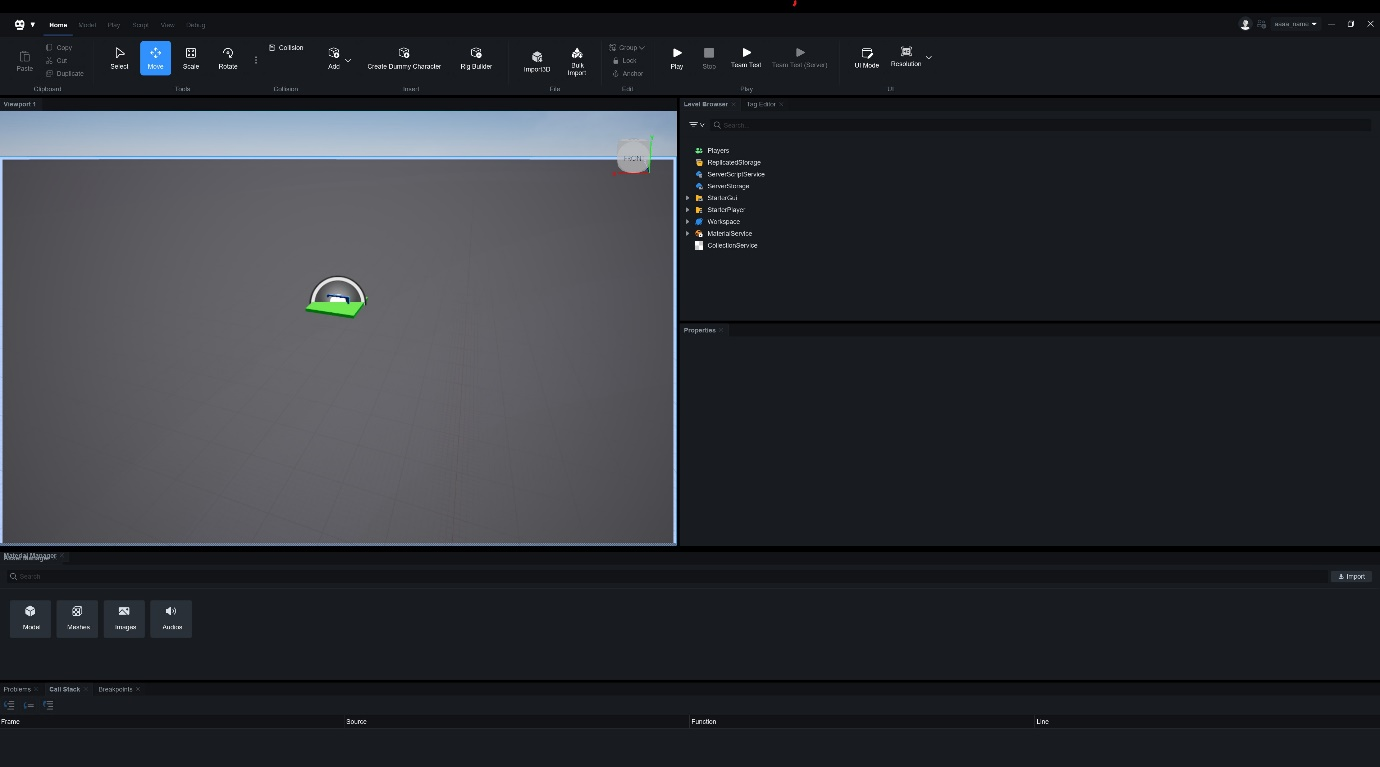Viewport: 1380px width, 767px height.
Task: Switch to the Tag Editor tab
Action: (760, 104)
